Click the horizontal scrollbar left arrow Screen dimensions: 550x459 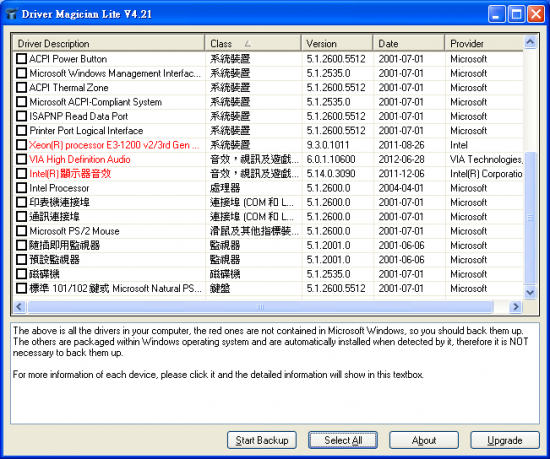pos(19,307)
